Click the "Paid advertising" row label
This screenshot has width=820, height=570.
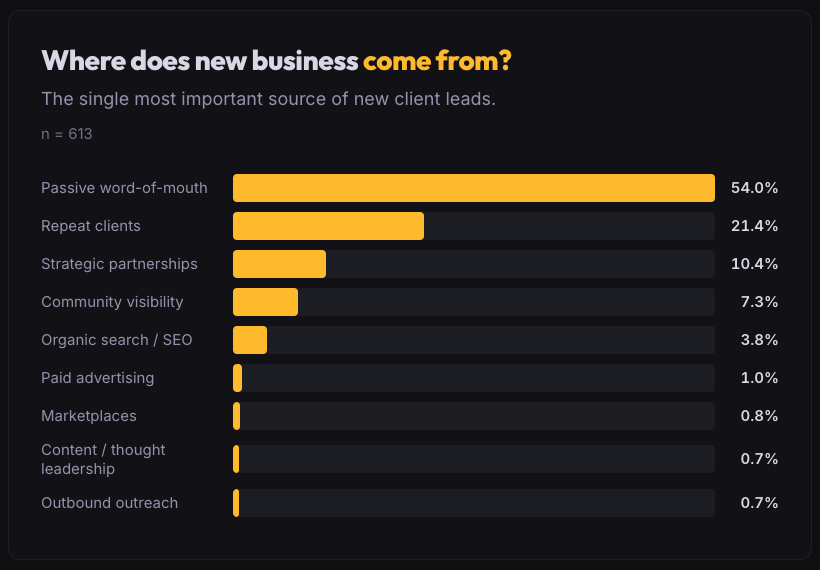(97, 378)
